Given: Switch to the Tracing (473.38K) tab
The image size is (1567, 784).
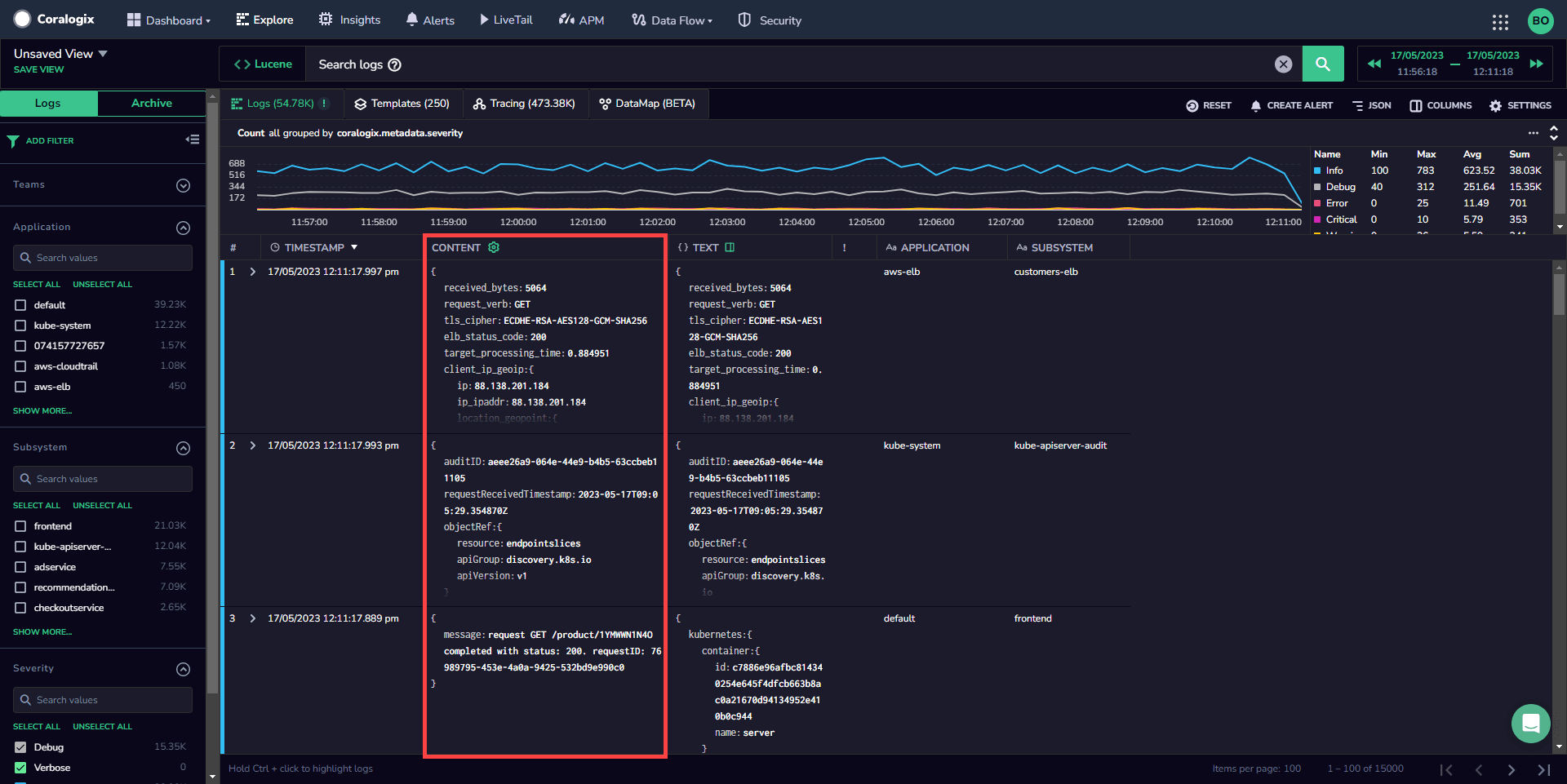Looking at the screenshot, I should click(x=524, y=104).
